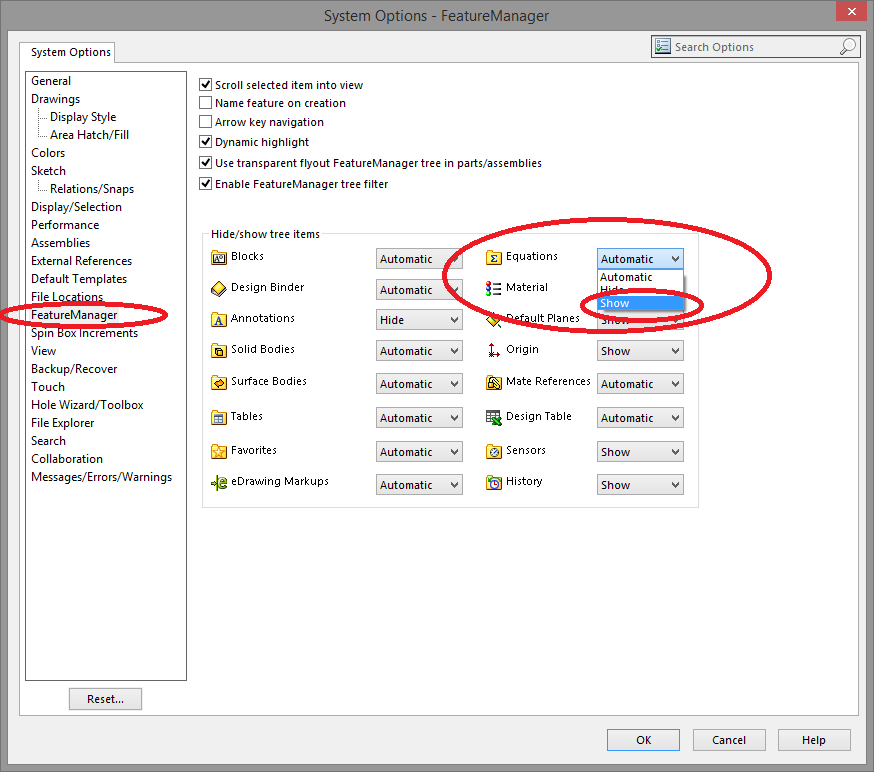Select Area Hatch/Fill category
The width and height of the screenshot is (874, 772).
coord(89,135)
